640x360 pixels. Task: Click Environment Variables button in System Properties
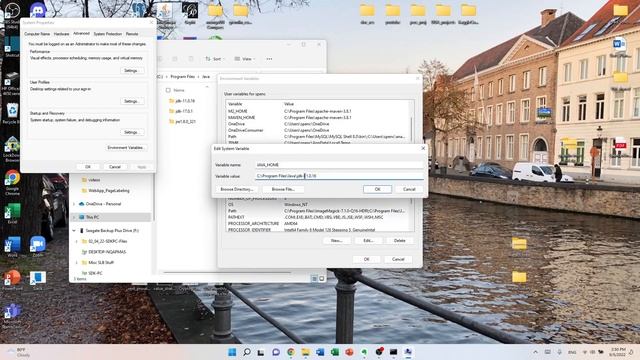tap(126, 148)
